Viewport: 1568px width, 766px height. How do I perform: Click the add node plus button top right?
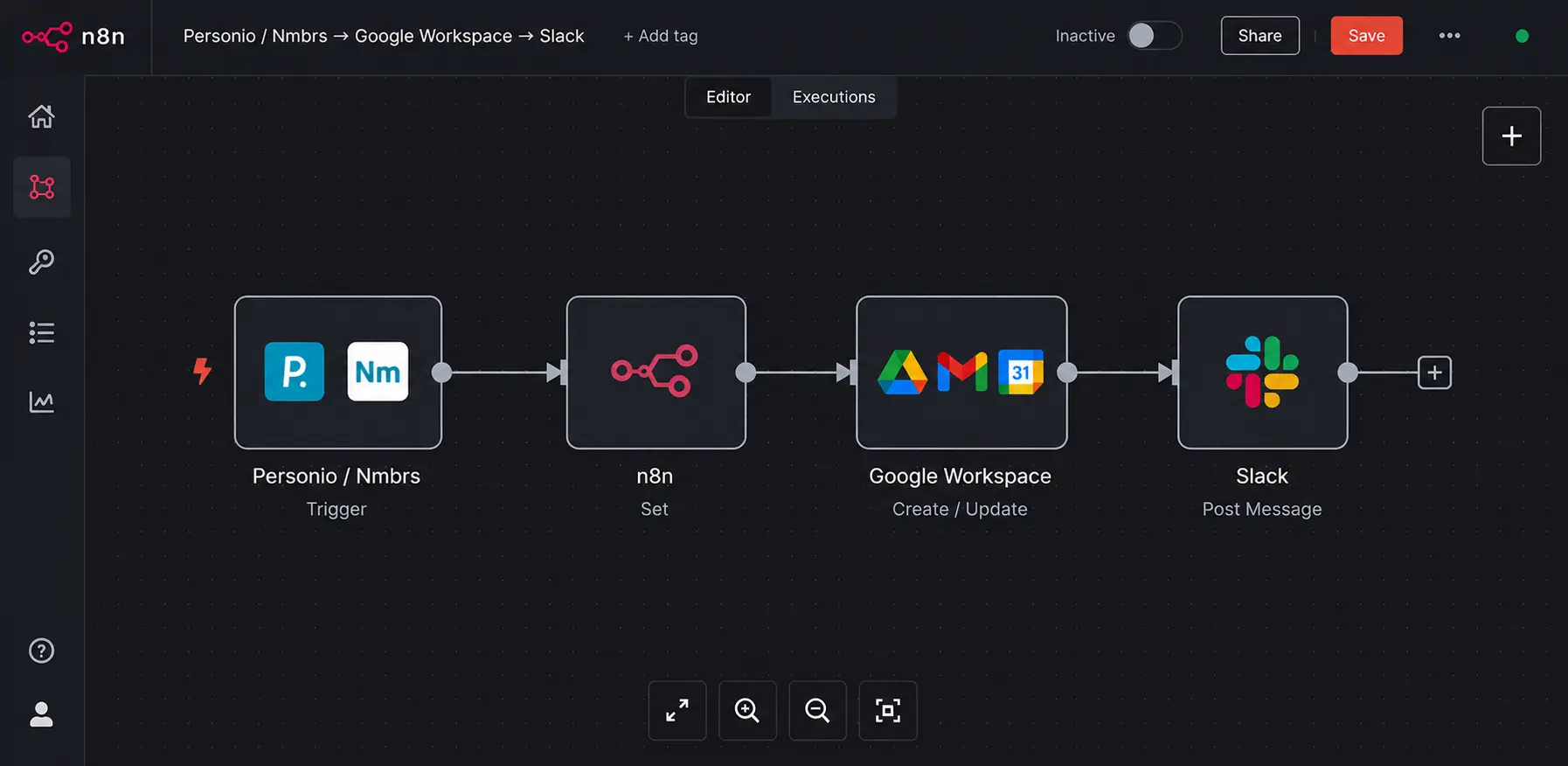pos(1511,136)
